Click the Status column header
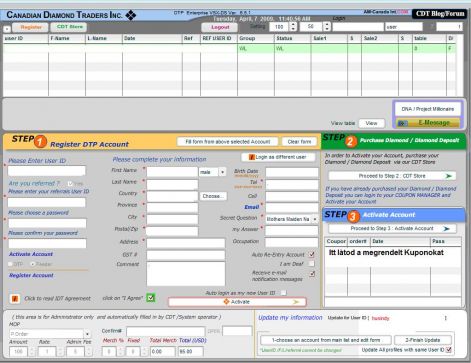Image resolution: width=471 pixels, height=363 pixels. [x=293, y=38]
